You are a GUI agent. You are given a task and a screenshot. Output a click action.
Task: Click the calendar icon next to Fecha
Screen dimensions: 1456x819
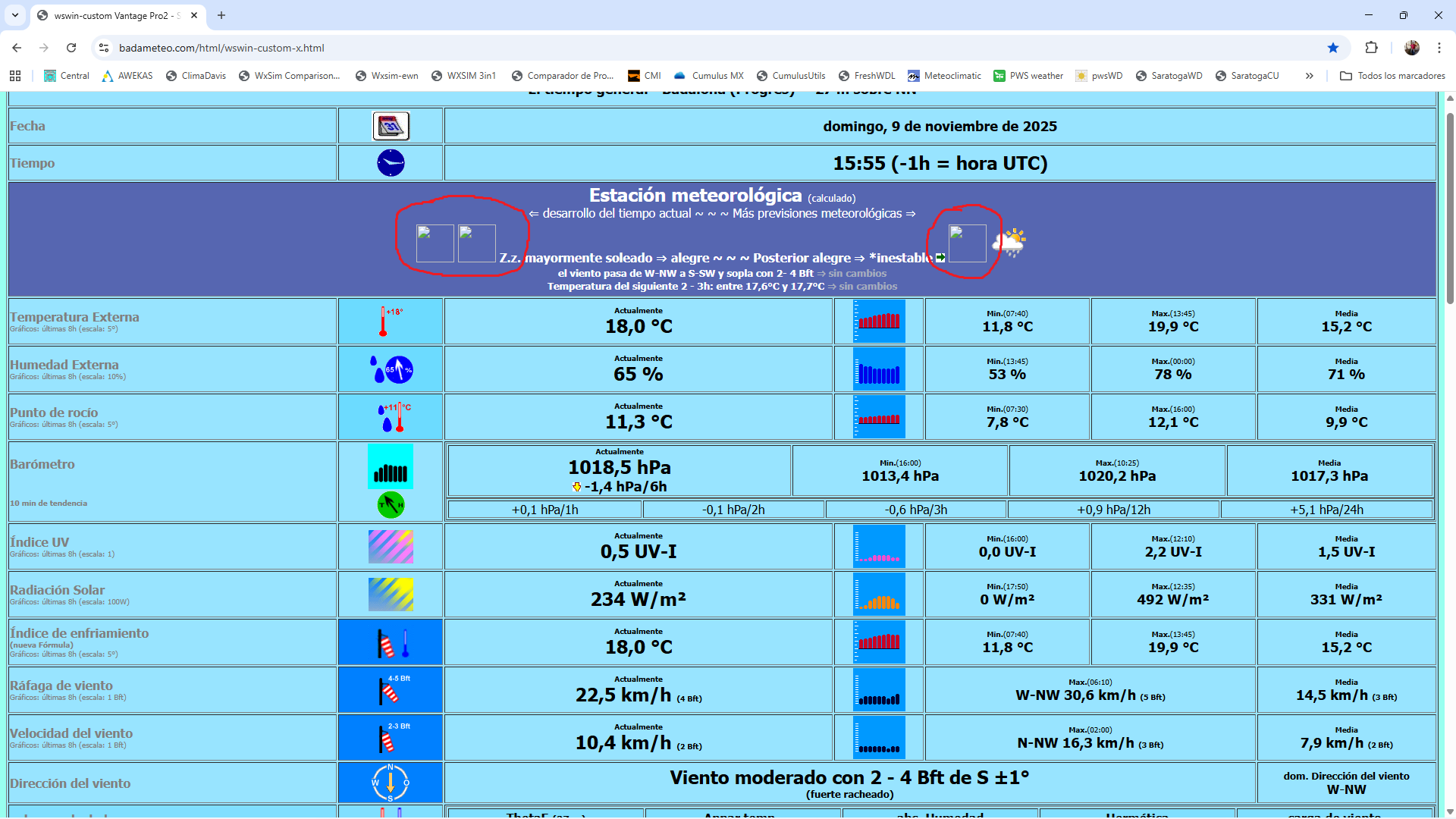pyautogui.click(x=391, y=126)
